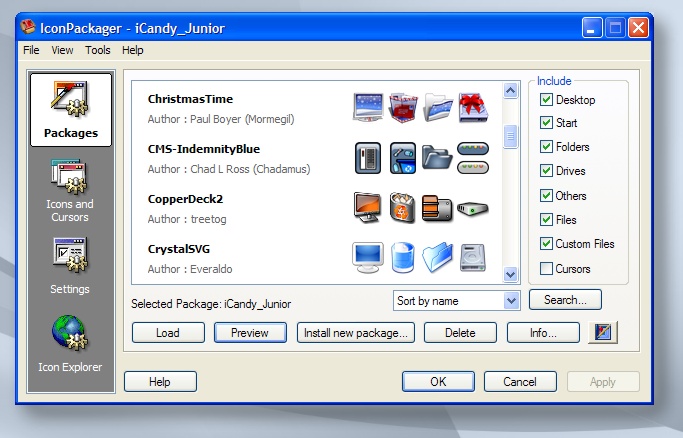The height and width of the screenshot is (438, 683).
Task: Open the Settings section in sidebar
Action: [70, 266]
